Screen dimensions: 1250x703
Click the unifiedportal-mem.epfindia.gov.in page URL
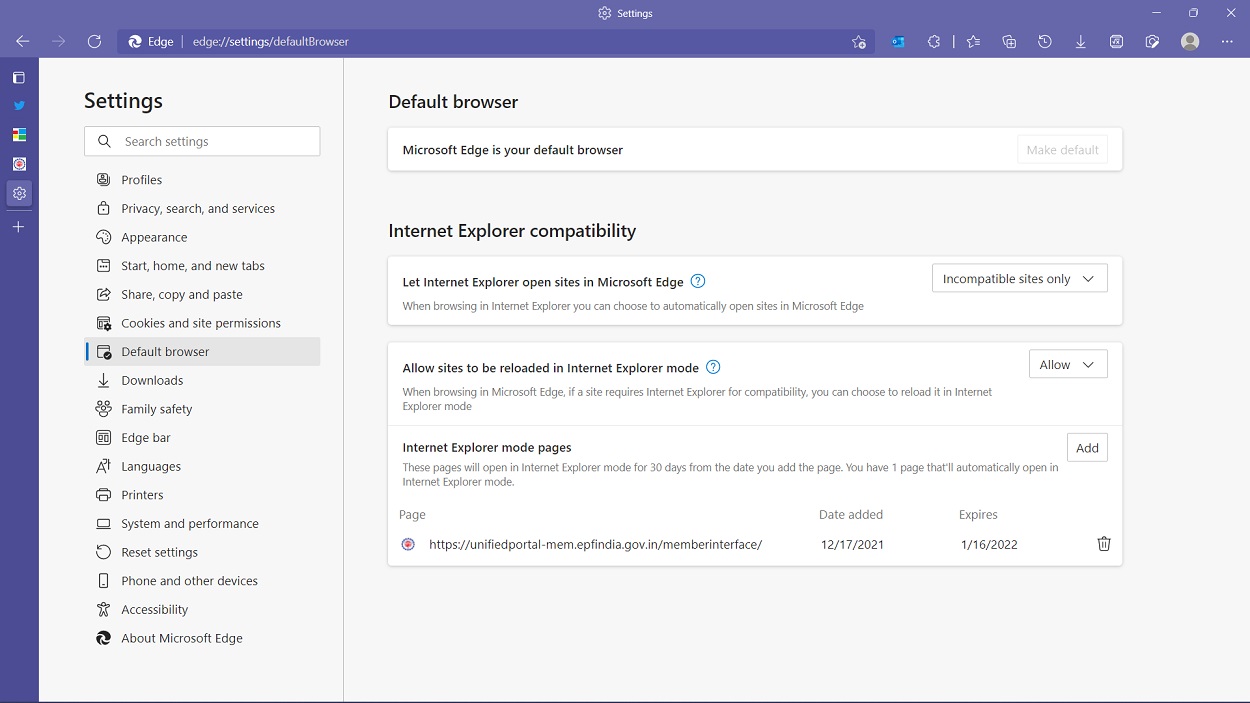pyautogui.click(x=595, y=545)
